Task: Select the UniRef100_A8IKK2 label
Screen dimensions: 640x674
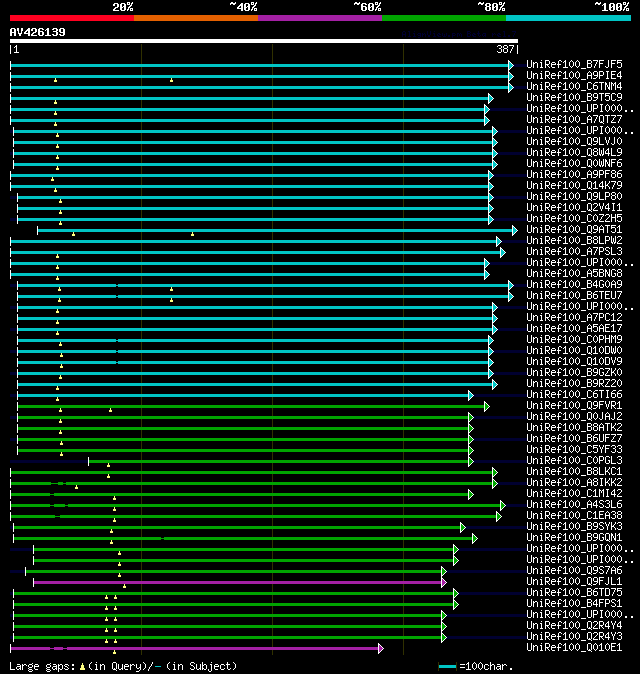Action: [x=574, y=483]
